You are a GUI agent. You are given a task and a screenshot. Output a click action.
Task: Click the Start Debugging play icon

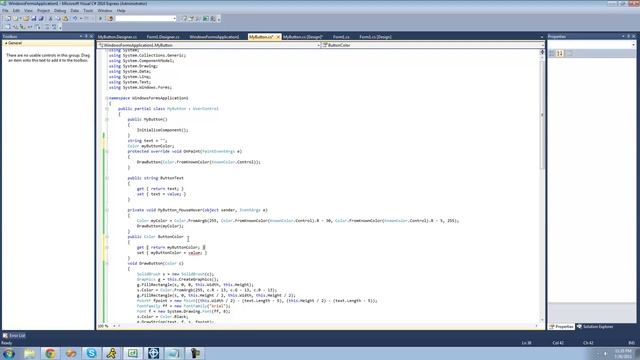click(x=100, y=19)
